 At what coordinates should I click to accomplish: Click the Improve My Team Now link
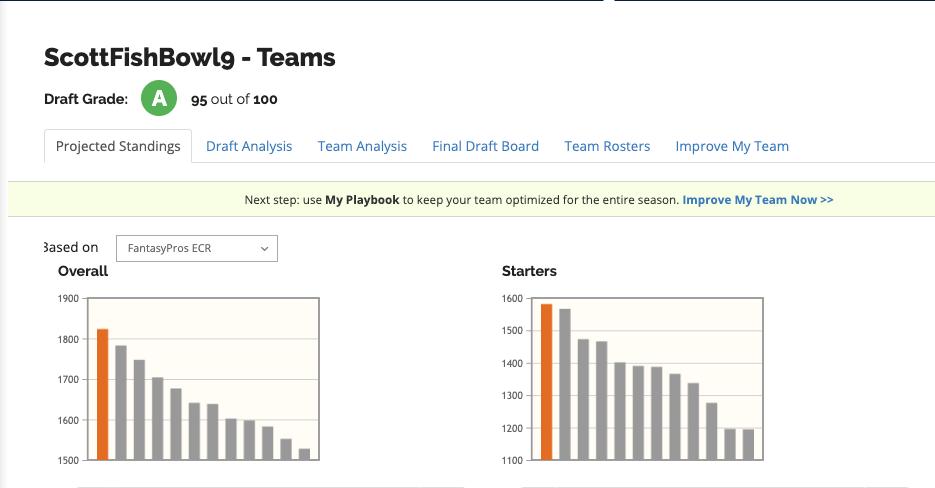tap(757, 200)
